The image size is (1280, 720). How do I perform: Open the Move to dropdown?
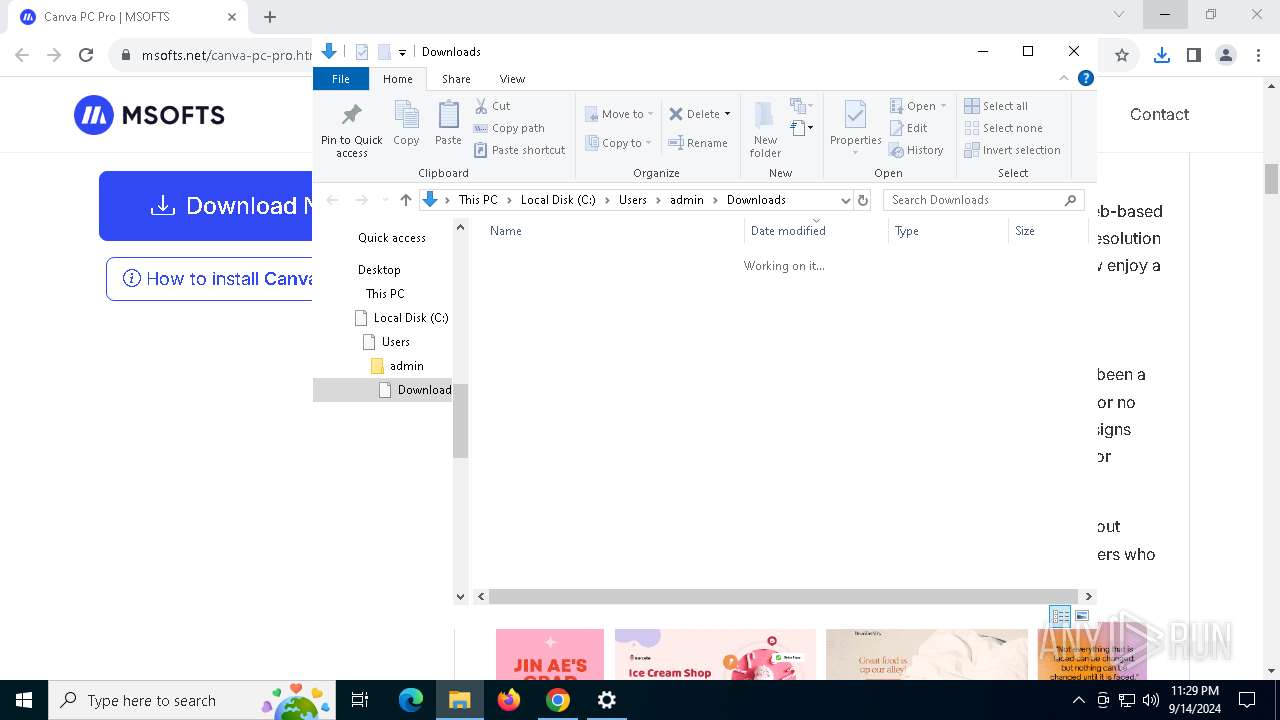pyautogui.click(x=619, y=114)
